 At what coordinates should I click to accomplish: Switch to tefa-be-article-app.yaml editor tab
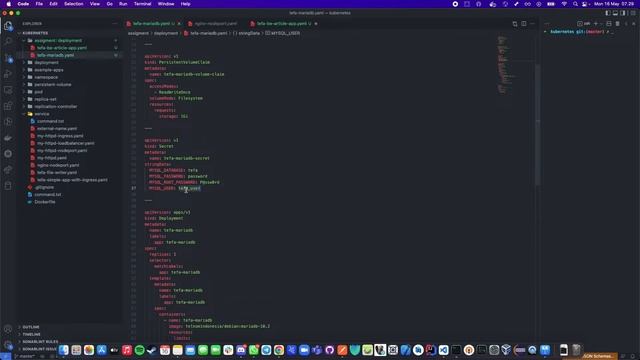[282, 24]
